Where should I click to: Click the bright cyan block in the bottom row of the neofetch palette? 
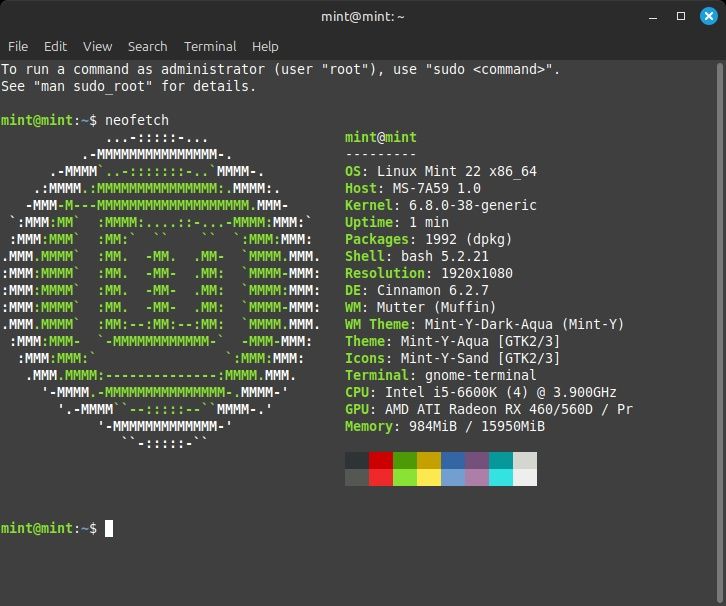pos(501,477)
